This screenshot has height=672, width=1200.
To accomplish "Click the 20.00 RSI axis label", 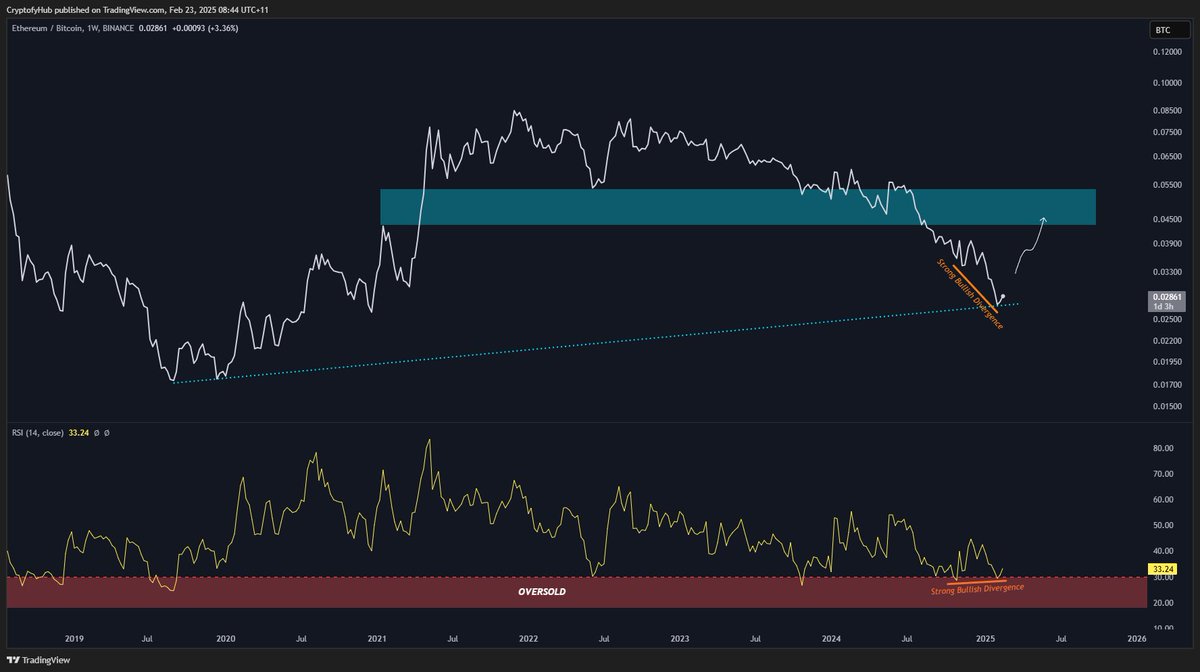I will pyautogui.click(x=1163, y=603).
